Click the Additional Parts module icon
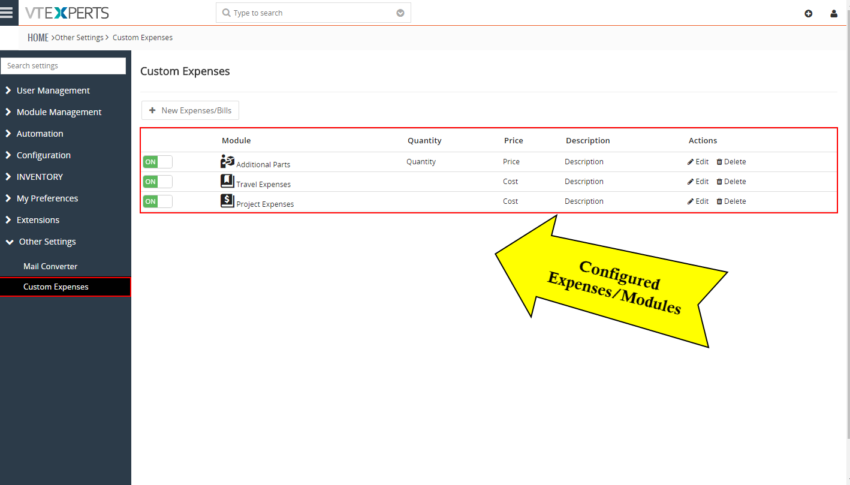 (x=227, y=161)
